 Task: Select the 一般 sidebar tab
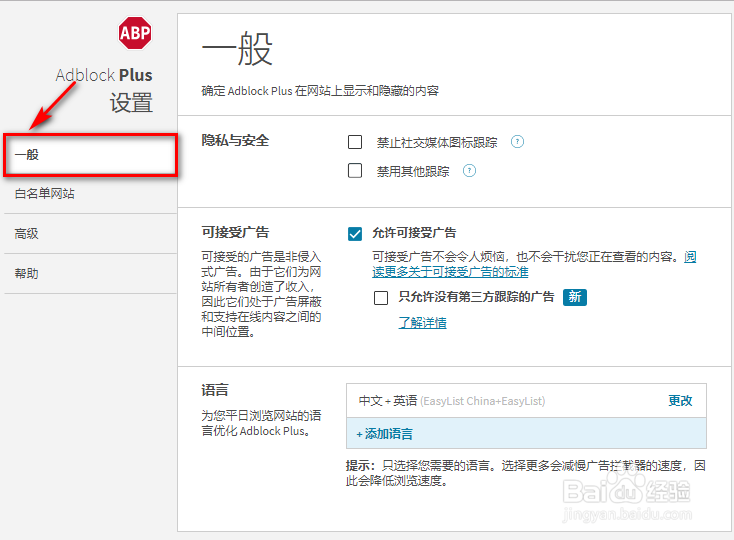(90, 155)
